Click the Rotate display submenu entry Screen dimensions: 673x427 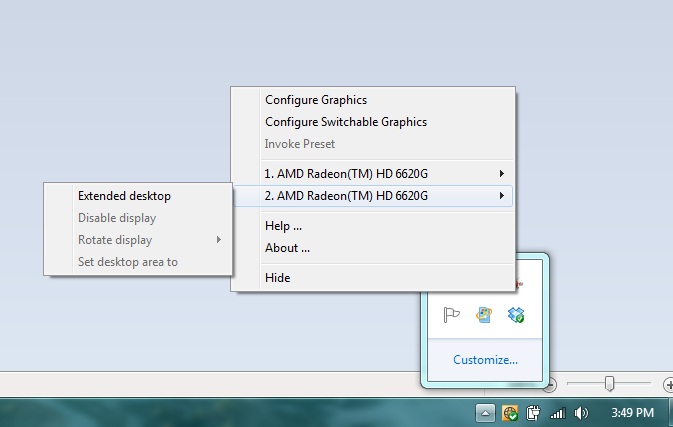[138, 240]
